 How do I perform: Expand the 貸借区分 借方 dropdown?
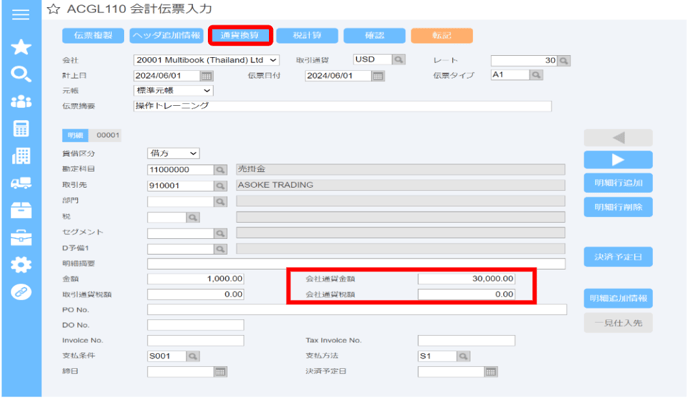173,153
